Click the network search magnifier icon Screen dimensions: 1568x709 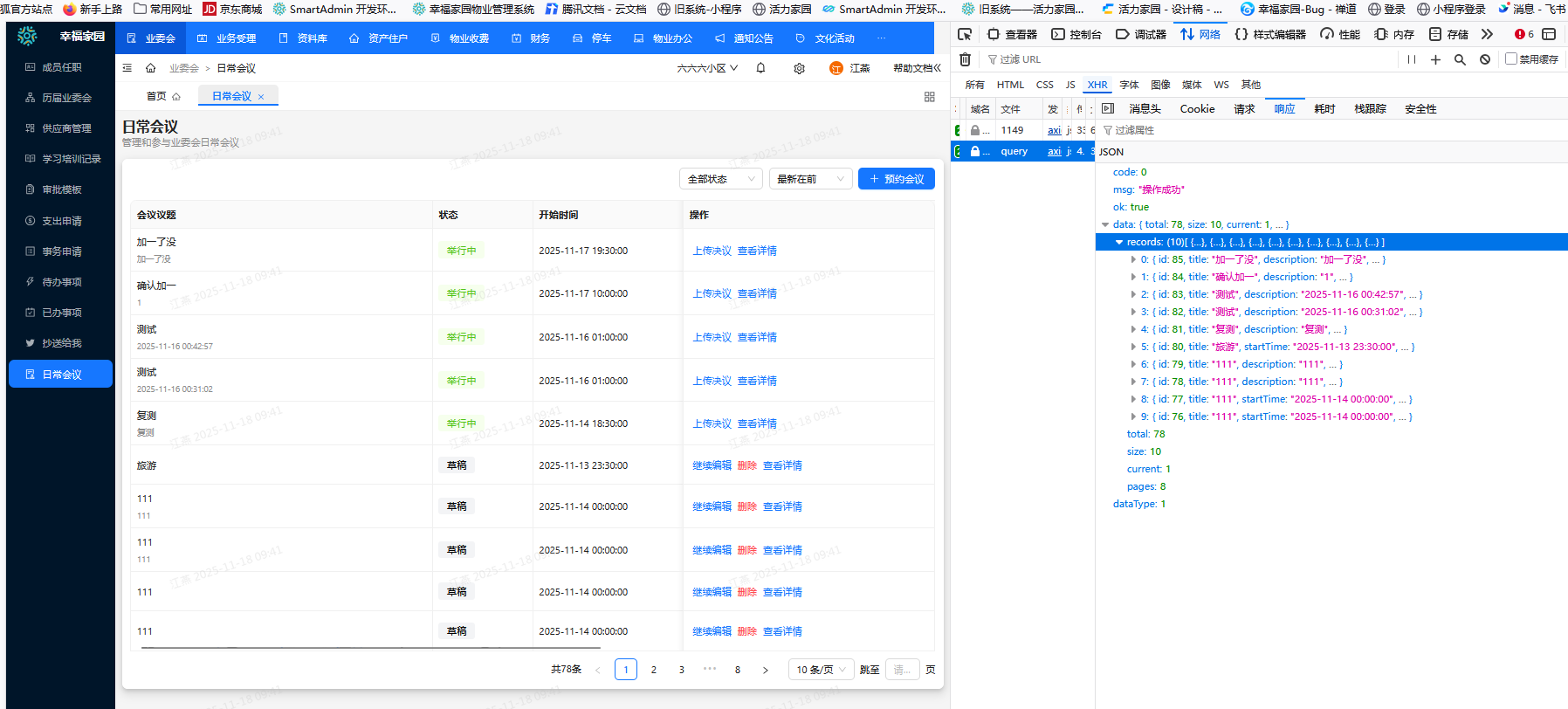coord(1460,59)
